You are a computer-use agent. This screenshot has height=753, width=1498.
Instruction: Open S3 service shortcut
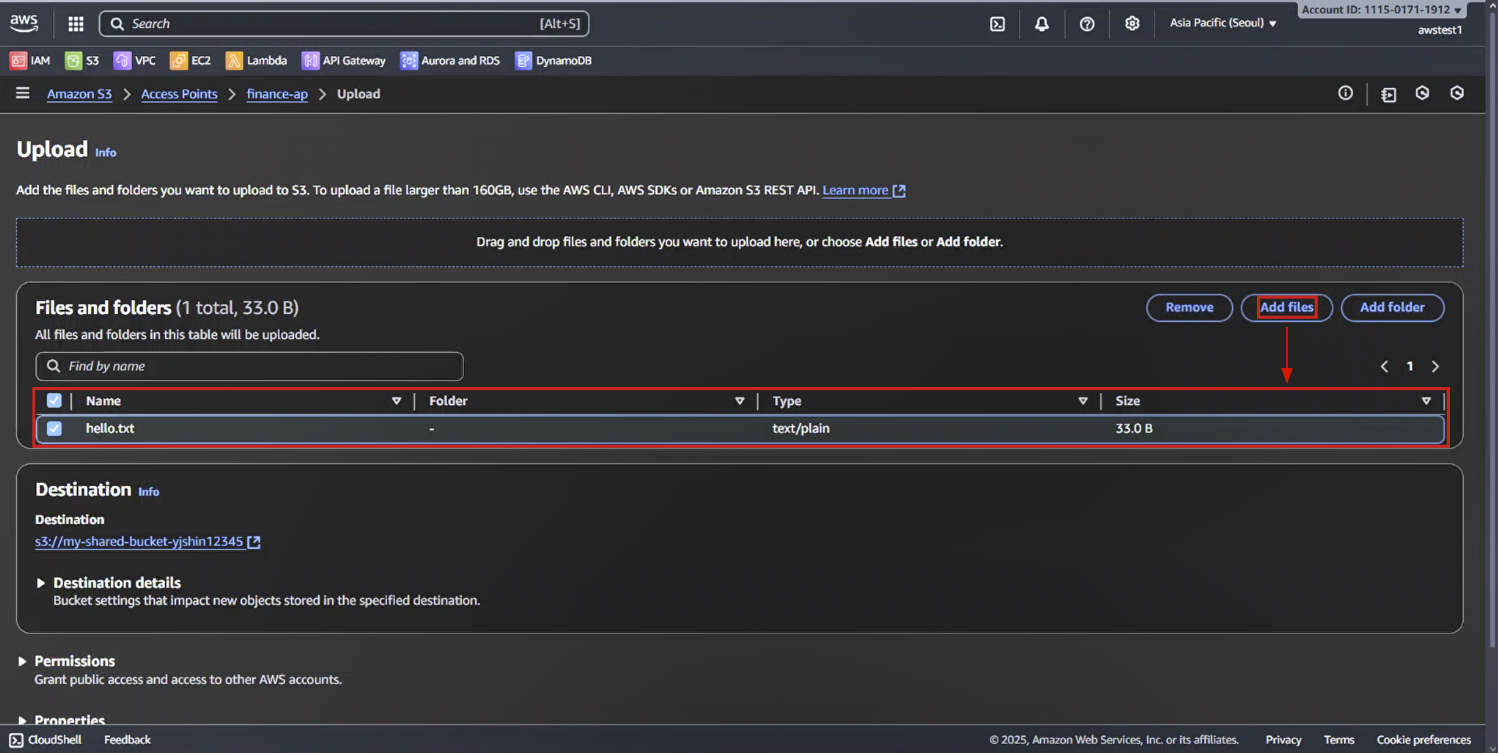(82, 61)
